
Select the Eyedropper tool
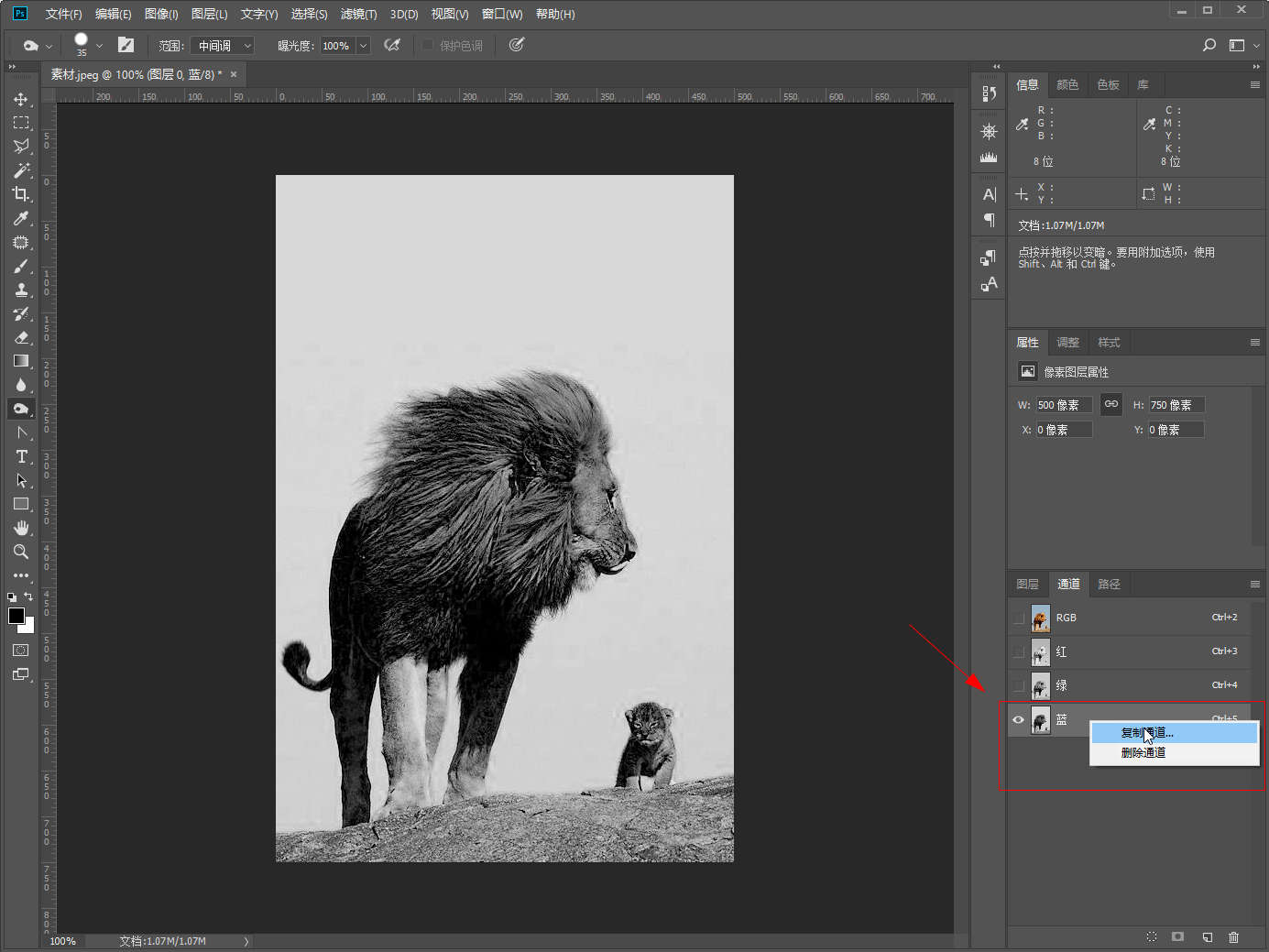(21, 218)
